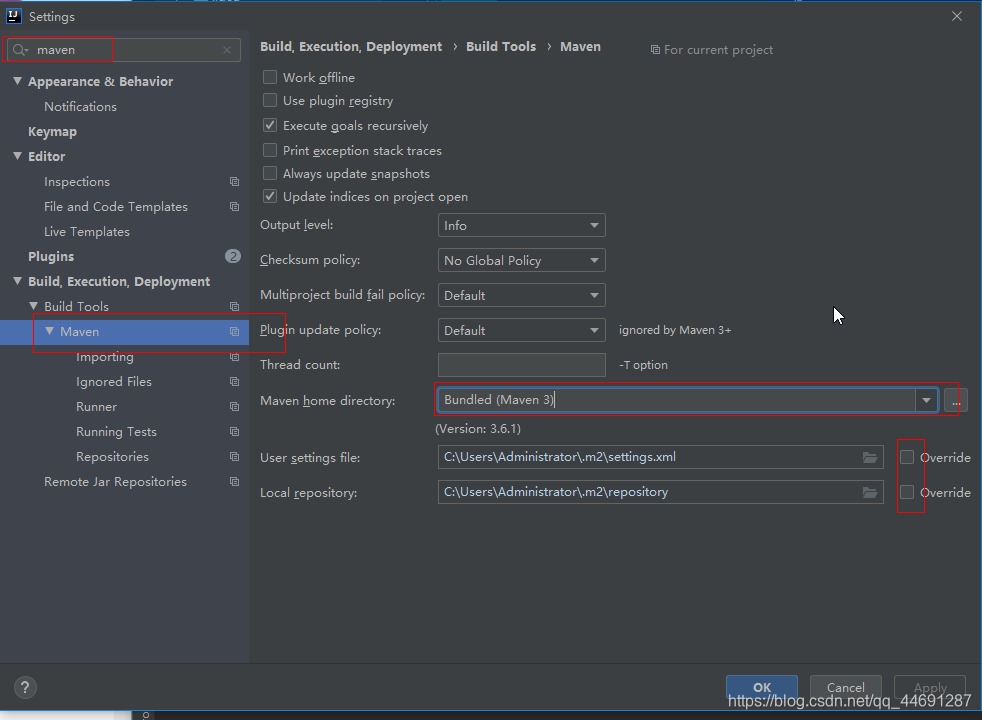Image resolution: width=982 pixels, height=720 pixels.
Task: Collapse the Editor tree node
Action: pos(18,157)
